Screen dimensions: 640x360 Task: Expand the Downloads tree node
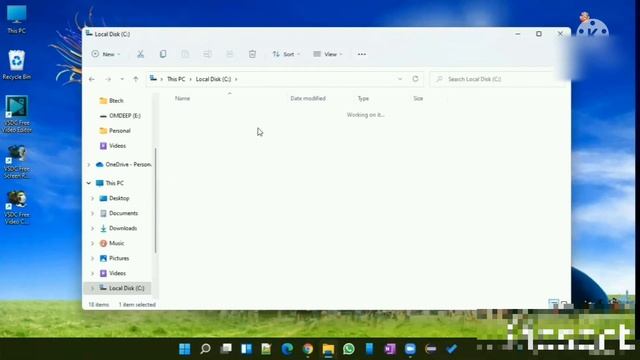click(93, 229)
